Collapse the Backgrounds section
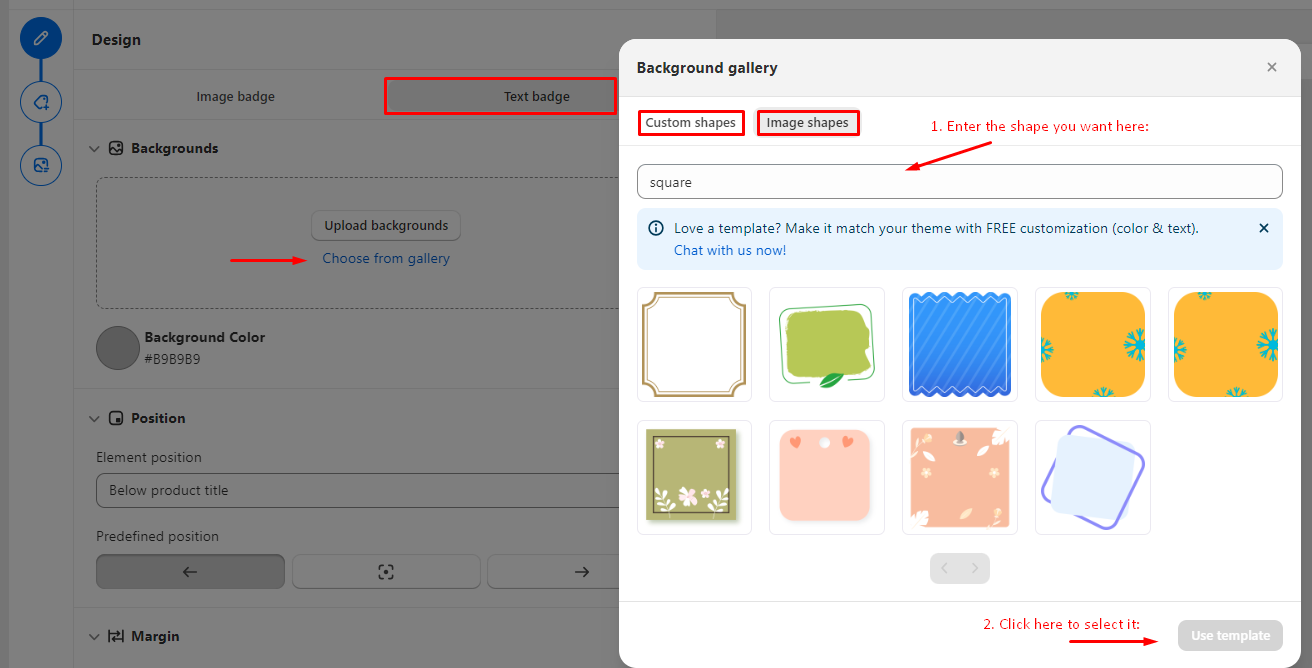Screen dimensions: 1312x668 (95, 148)
